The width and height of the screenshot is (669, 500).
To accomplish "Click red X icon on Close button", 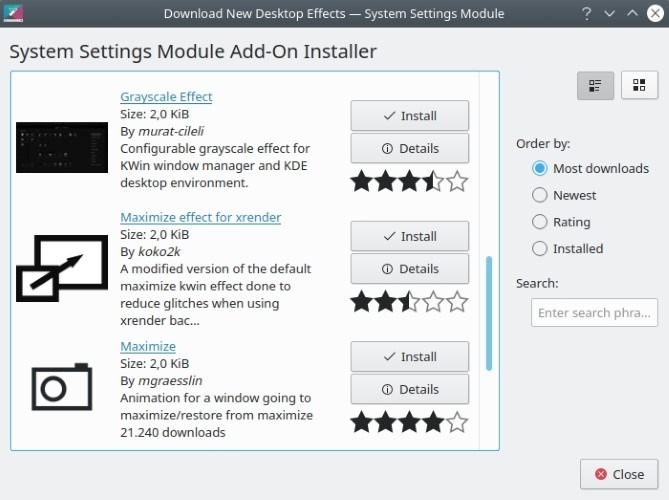I will click(x=601, y=474).
